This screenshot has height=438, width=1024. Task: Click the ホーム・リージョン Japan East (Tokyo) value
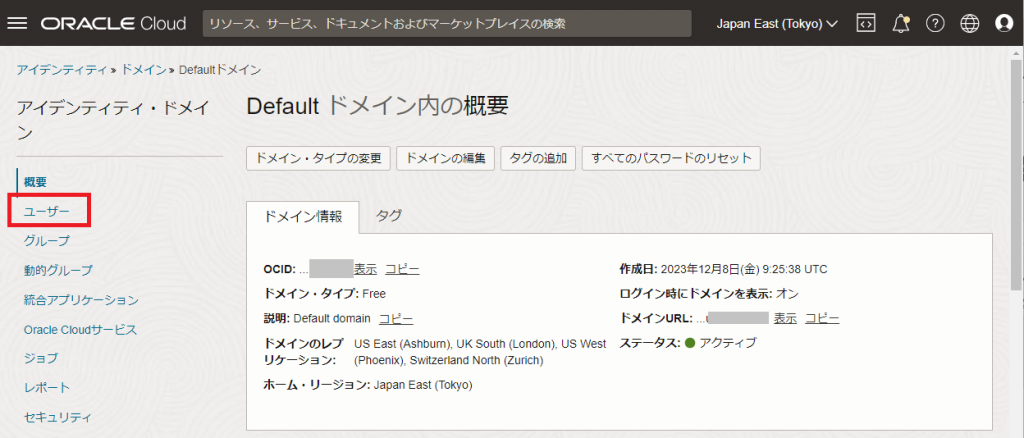(x=422, y=385)
